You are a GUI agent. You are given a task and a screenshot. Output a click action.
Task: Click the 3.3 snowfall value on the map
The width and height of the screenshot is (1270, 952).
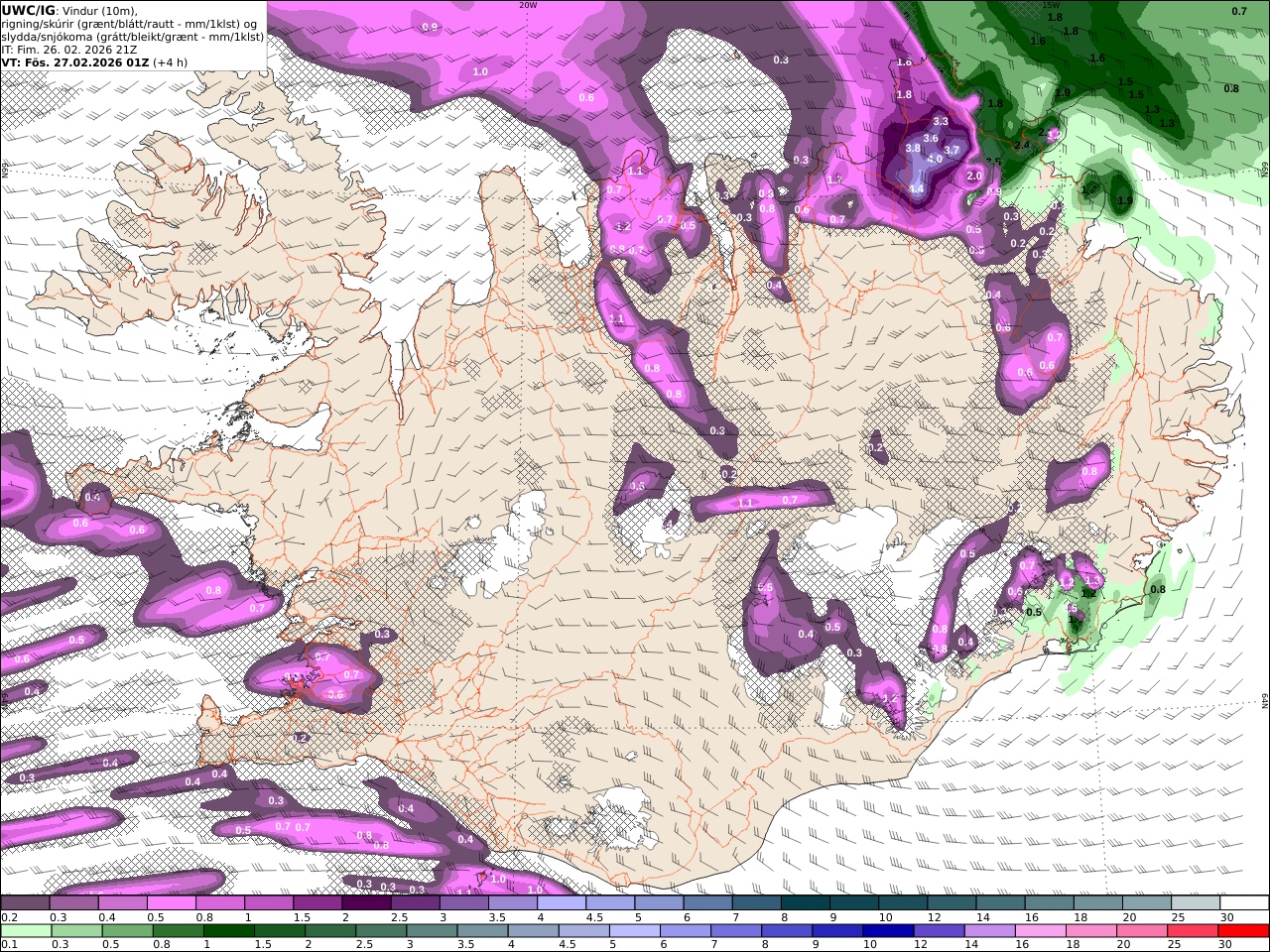[941, 121]
